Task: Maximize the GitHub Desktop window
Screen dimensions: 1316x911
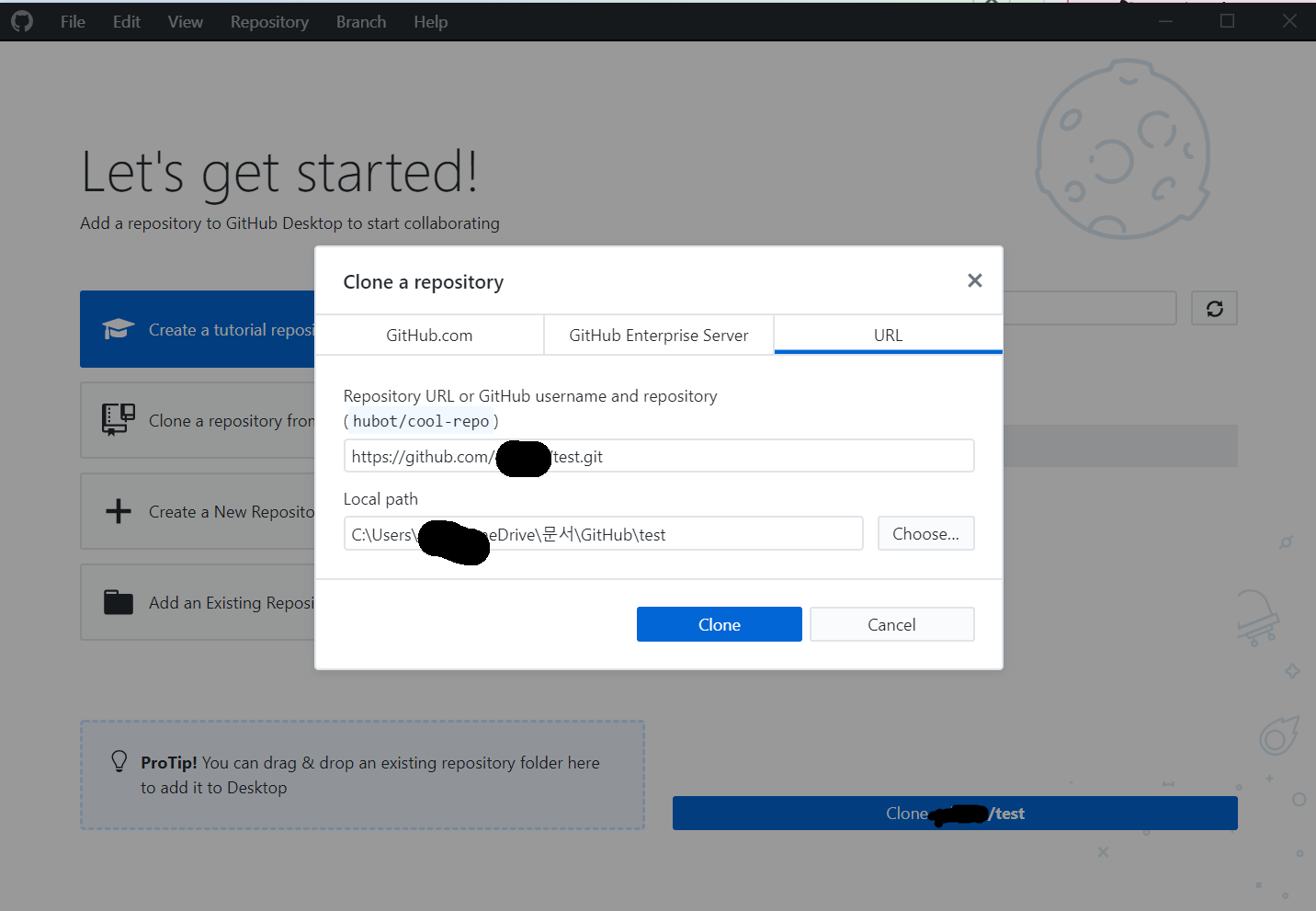Action: point(1227,21)
